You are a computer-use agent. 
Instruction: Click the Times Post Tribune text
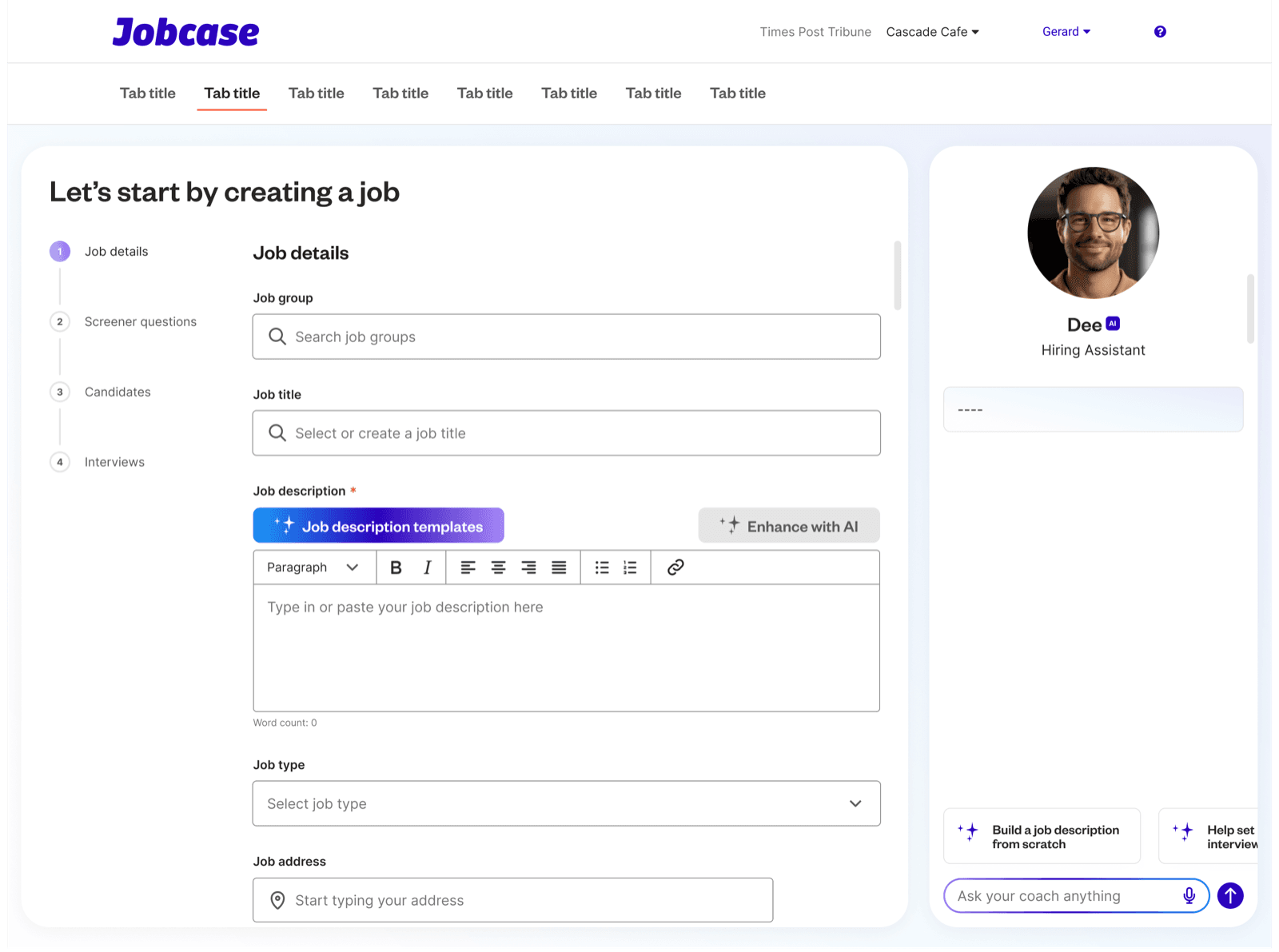coord(815,32)
